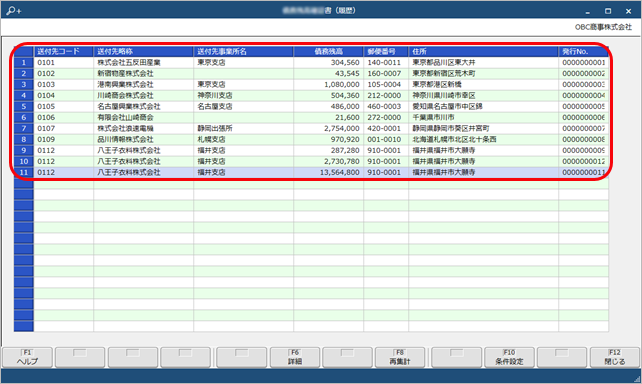The width and height of the screenshot is (642, 384).
Task: Click the F10 条件設定 button
Action: (x=509, y=357)
